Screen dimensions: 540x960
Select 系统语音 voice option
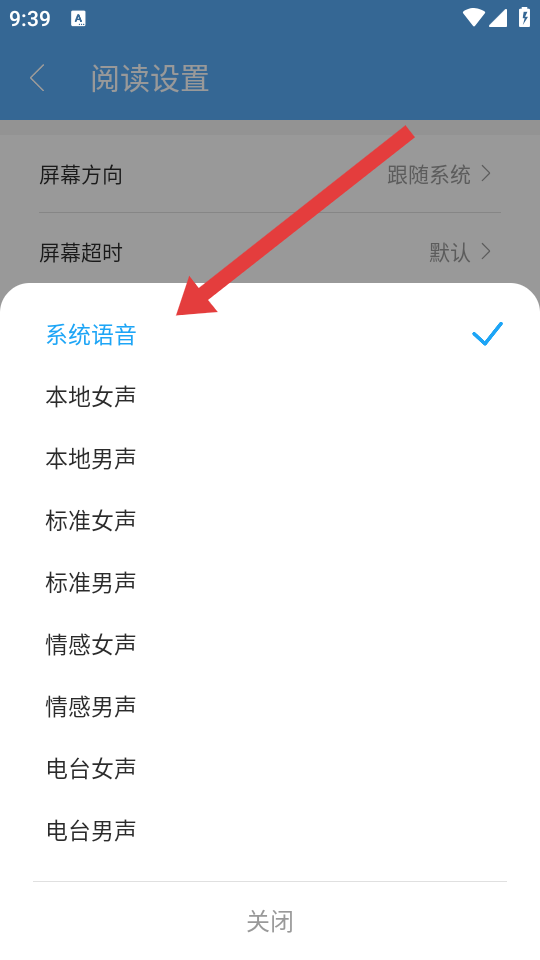pyautogui.click(x=270, y=335)
